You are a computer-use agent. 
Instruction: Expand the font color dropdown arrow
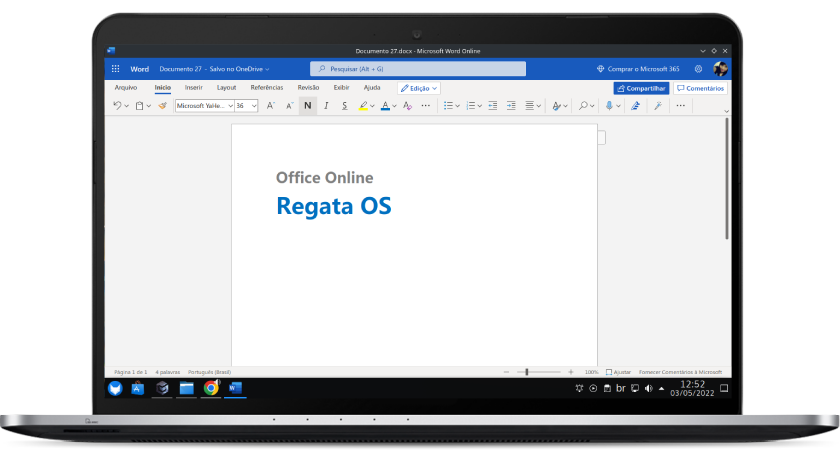394,106
